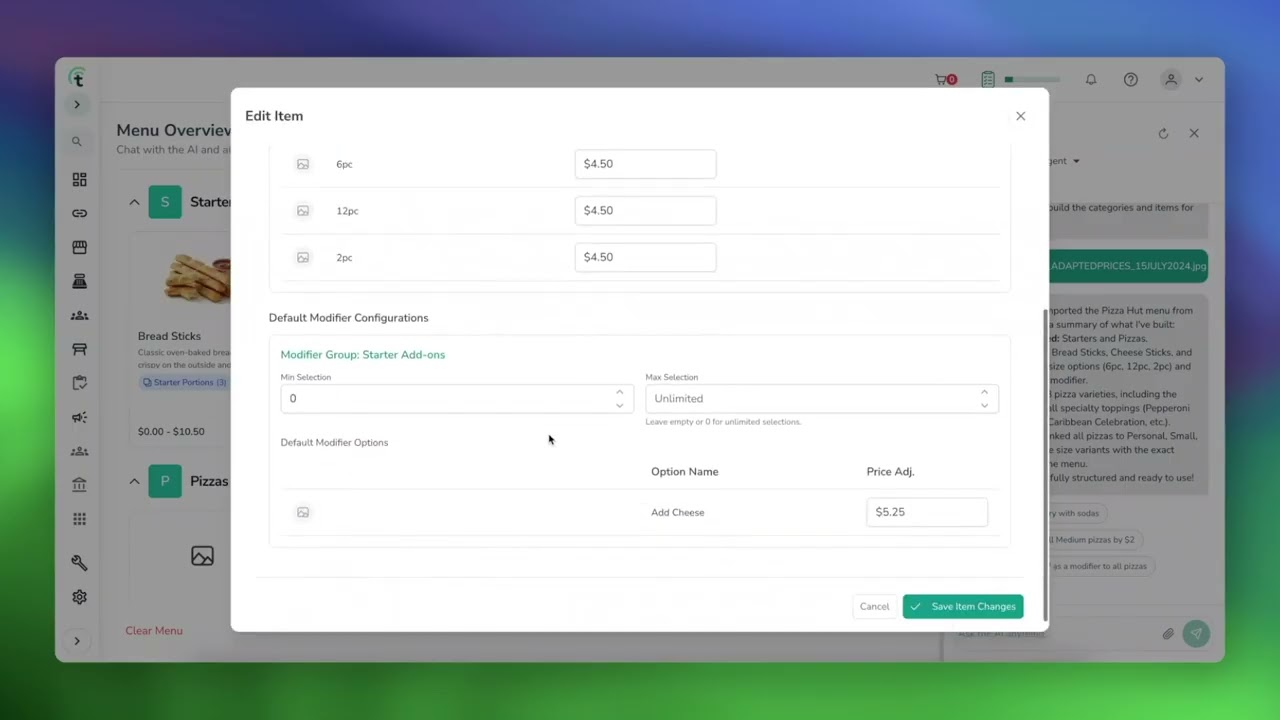Click the Medium pizzas by $2 suggestion
The image size is (1280, 720).
click(1094, 540)
